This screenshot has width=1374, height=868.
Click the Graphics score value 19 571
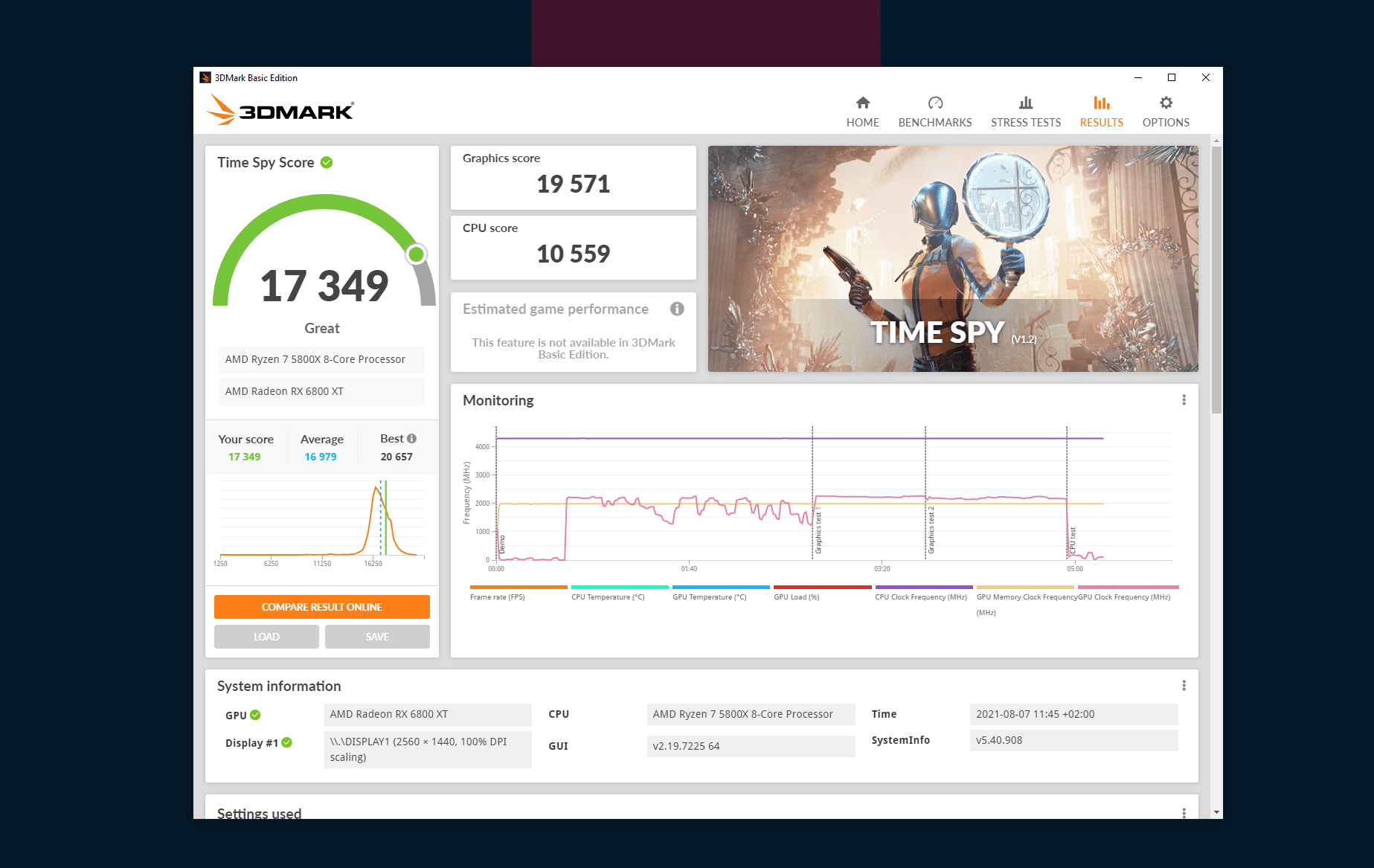pyautogui.click(x=574, y=184)
